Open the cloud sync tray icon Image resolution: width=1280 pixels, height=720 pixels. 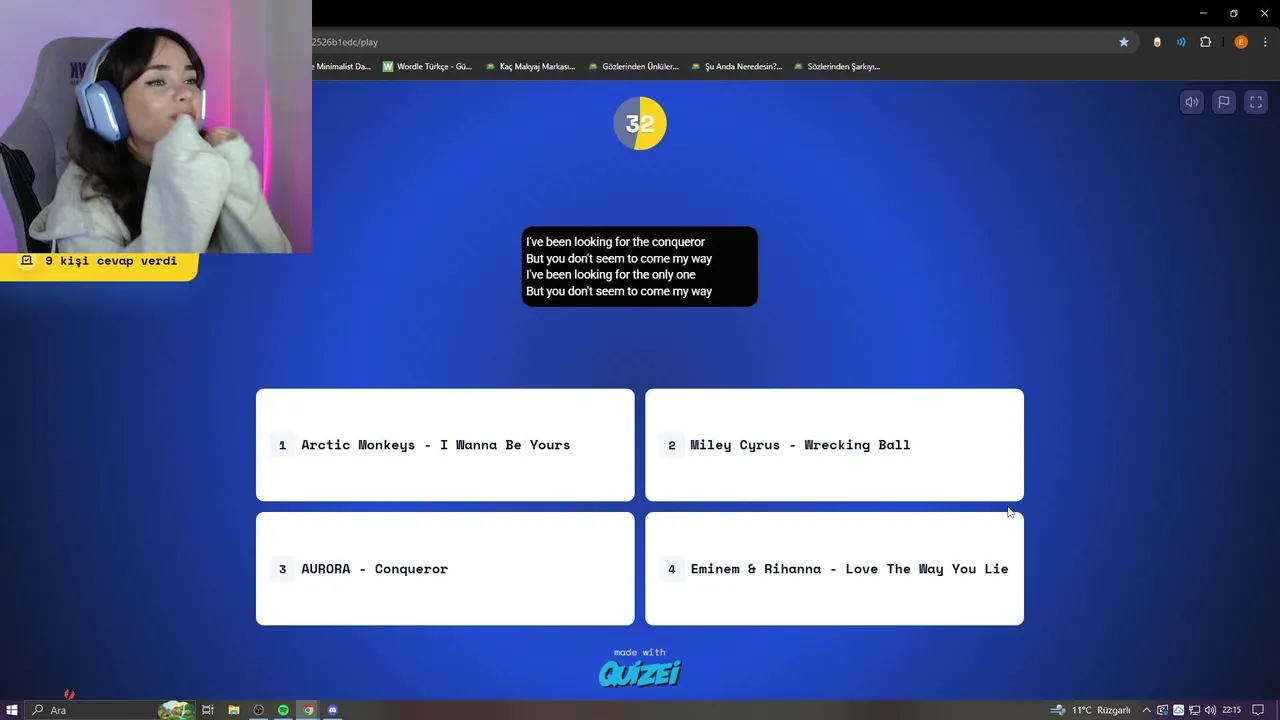click(1178, 710)
